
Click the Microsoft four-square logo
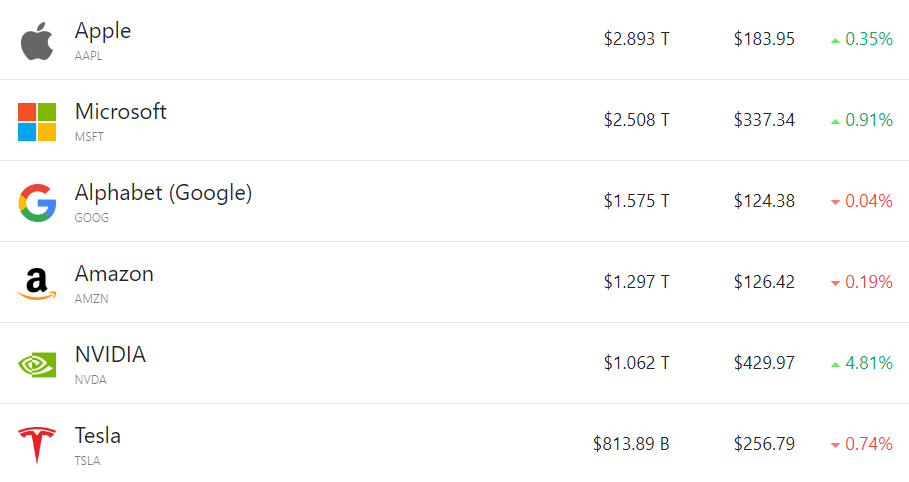[37, 122]
